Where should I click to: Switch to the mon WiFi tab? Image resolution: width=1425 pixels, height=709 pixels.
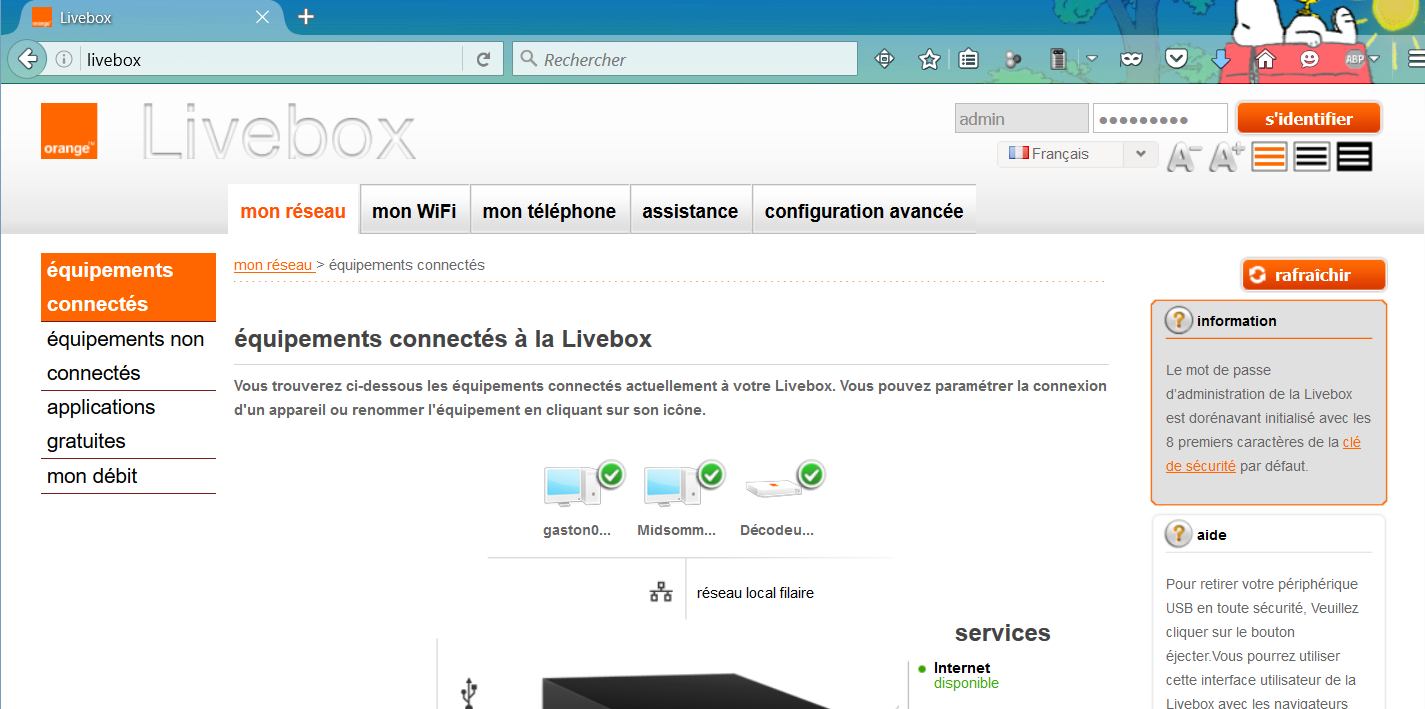click(x=414, y=210)
